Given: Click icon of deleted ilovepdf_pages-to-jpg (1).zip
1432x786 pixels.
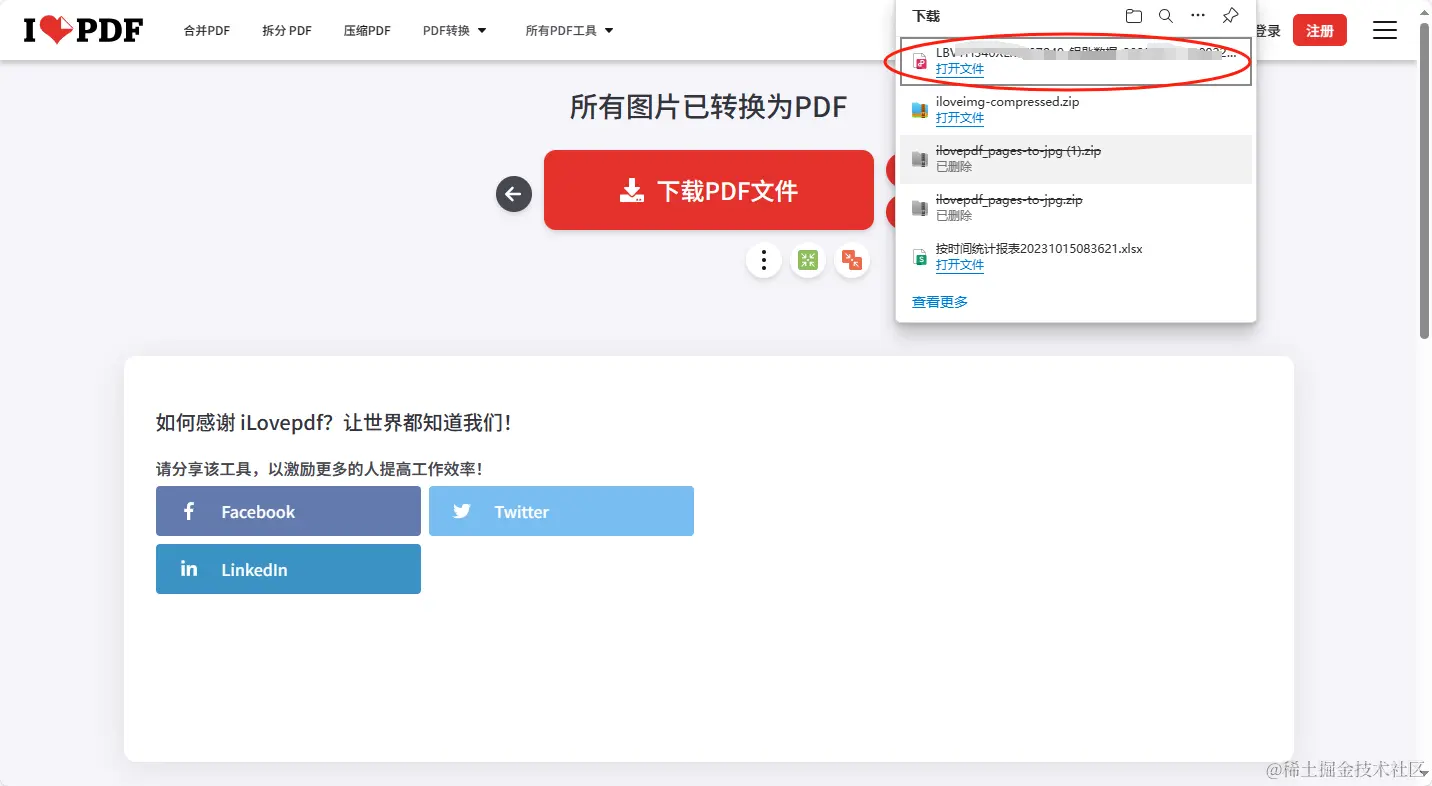Looking at the screenshot, I should pyautogui.click(x=920, y=159).
